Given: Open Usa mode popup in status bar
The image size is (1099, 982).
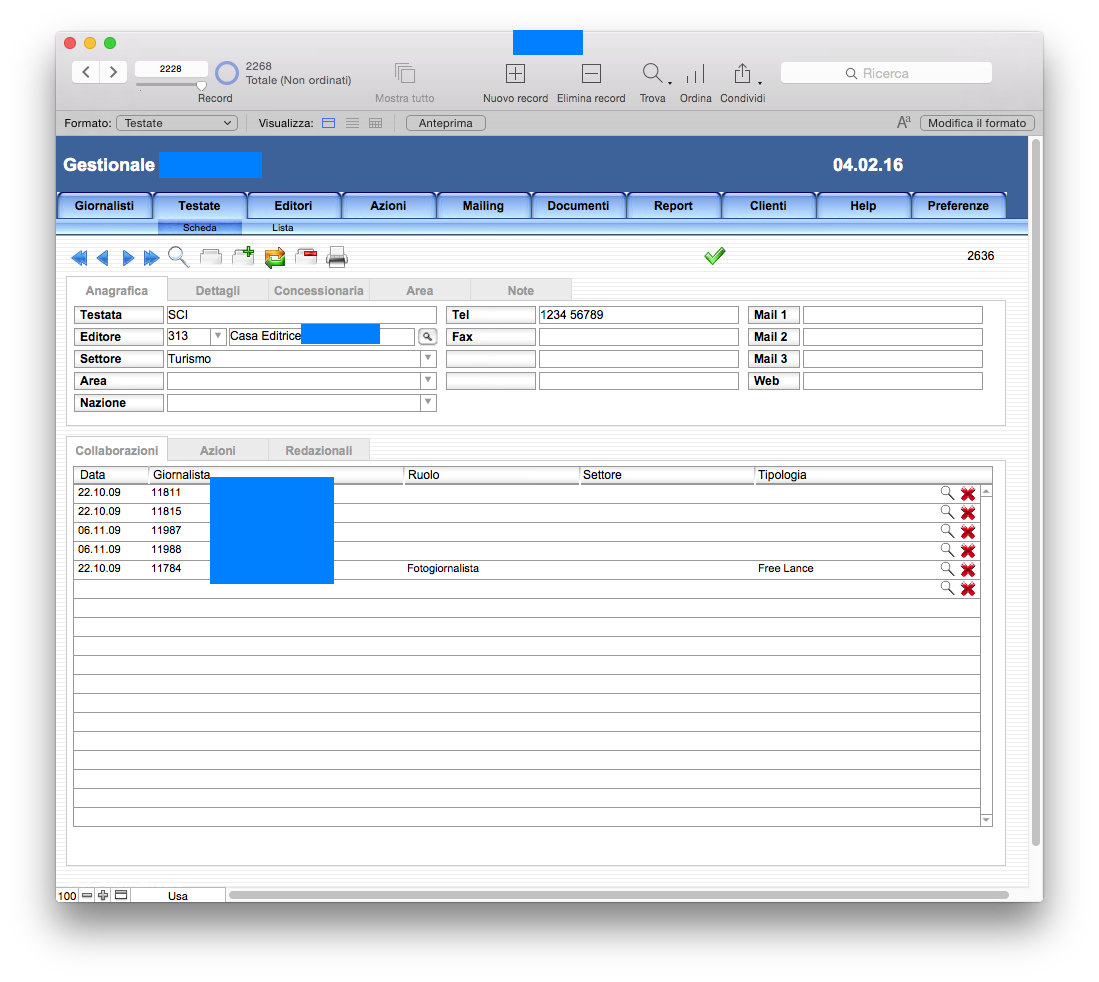Looking at the screenshot, I should click(x=178, y=896).
